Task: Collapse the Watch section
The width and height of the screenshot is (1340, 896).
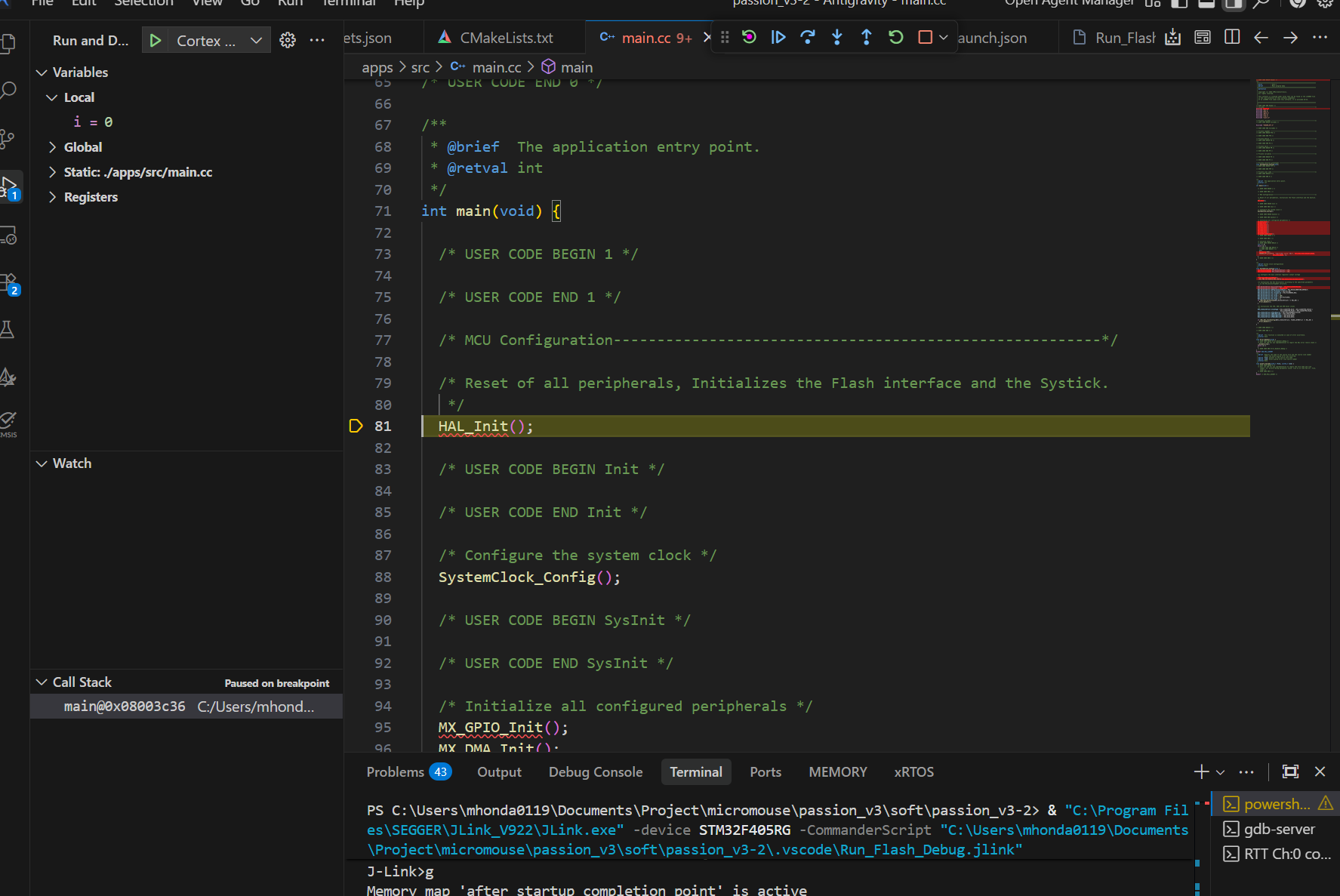Action: [x=42, y=463]
